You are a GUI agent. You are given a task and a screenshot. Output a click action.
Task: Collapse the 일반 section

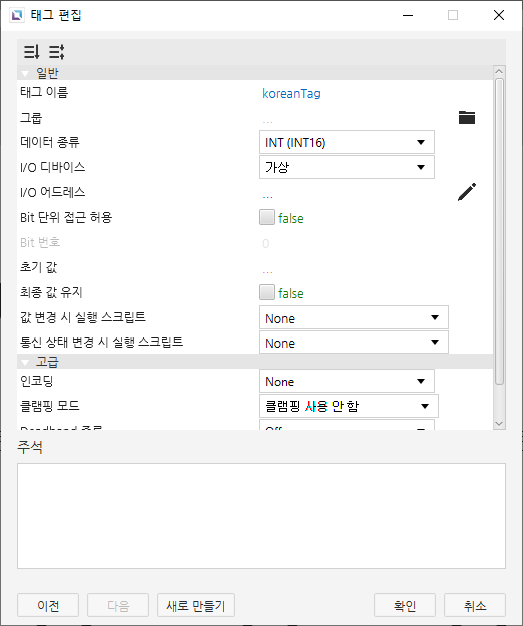[25, 73]
